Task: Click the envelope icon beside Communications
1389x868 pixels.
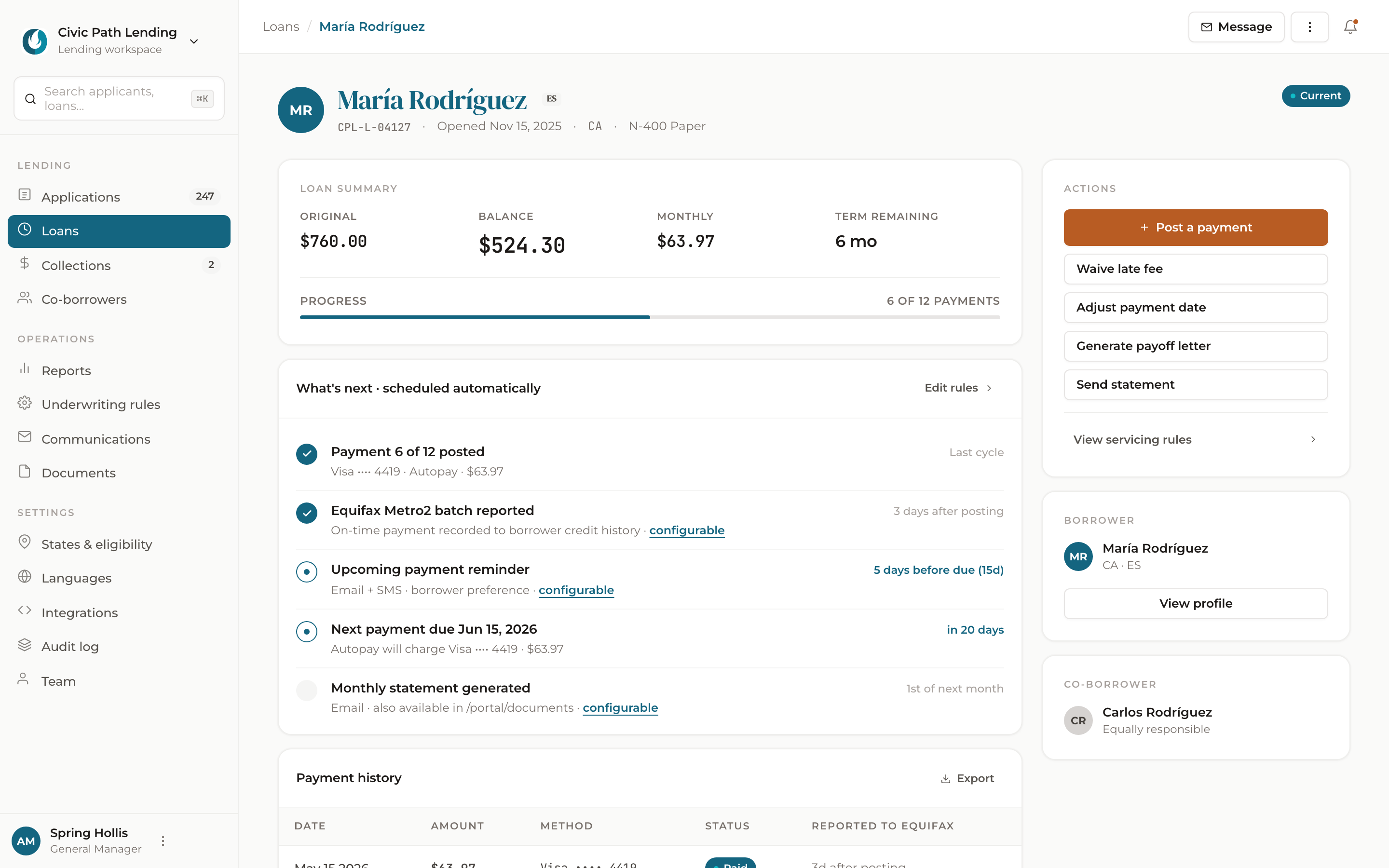Action: pyautogui.click(x=25, y=437)
